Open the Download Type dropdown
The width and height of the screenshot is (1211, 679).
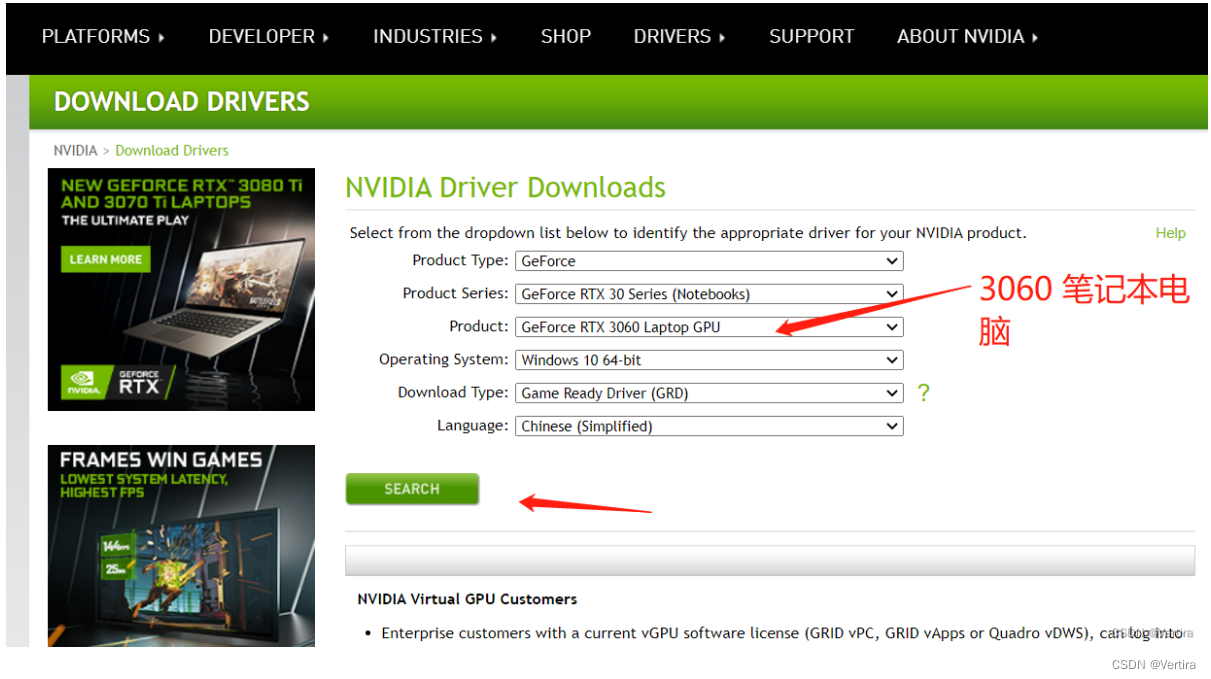708,393
